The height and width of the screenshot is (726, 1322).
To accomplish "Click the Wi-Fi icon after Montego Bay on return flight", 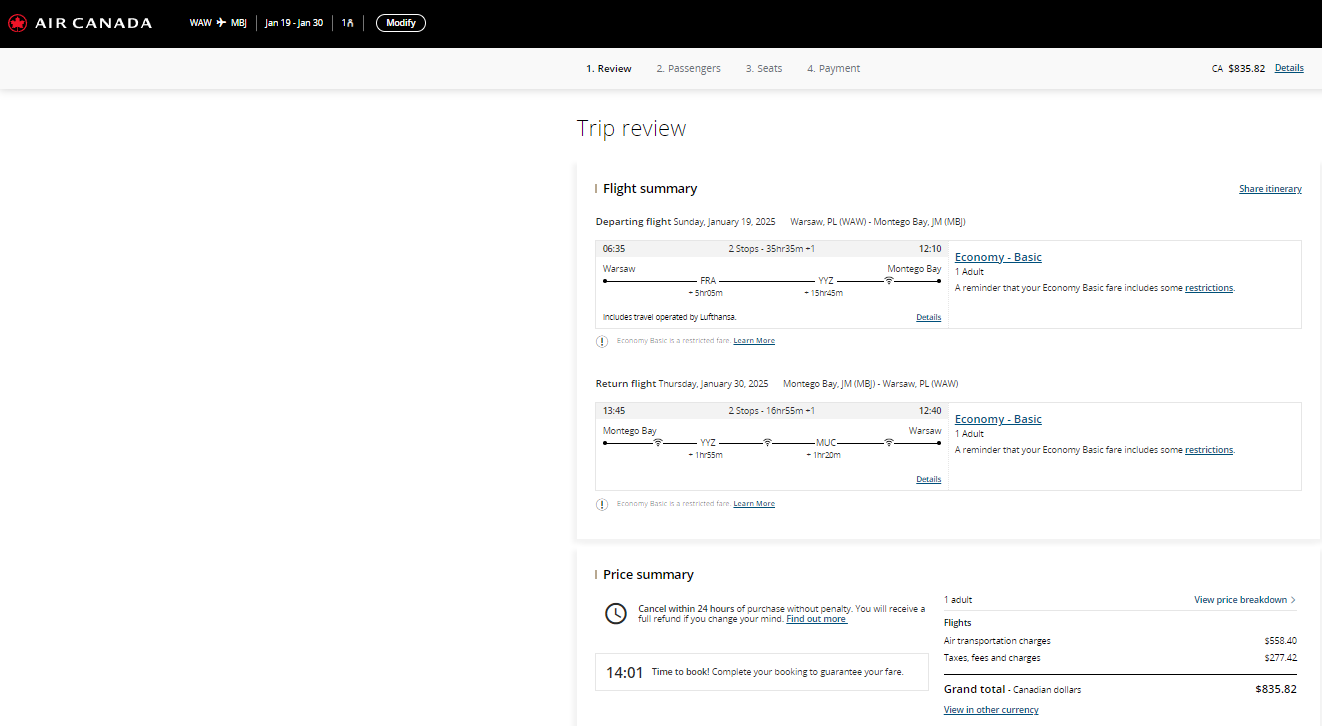I will pyautogui.click(x=658, y=443).
